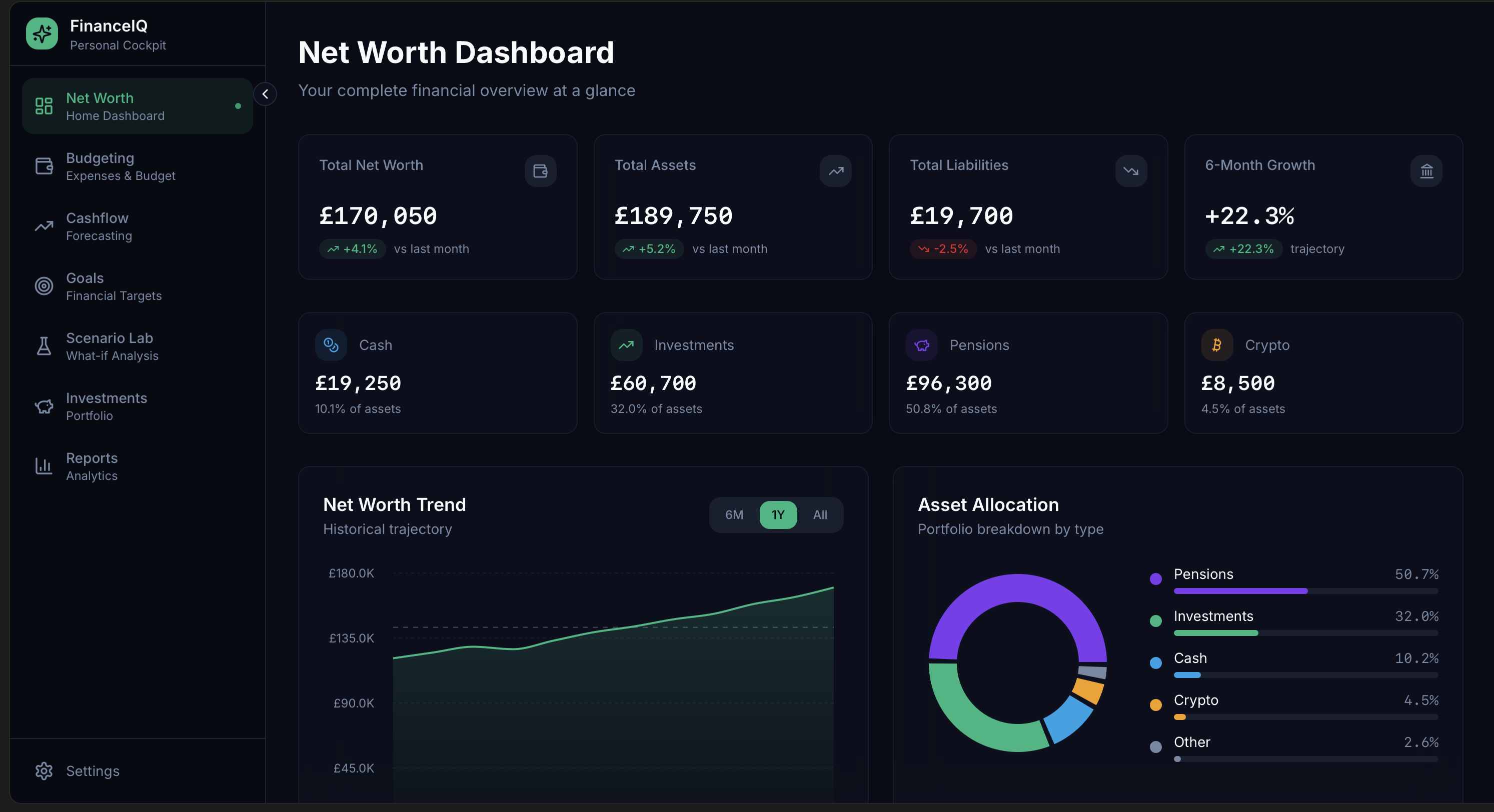This screenshot has height=812, width=1494.
Task: Open the Scenario Lab flask icon
Action: click(x=43, y=346)
